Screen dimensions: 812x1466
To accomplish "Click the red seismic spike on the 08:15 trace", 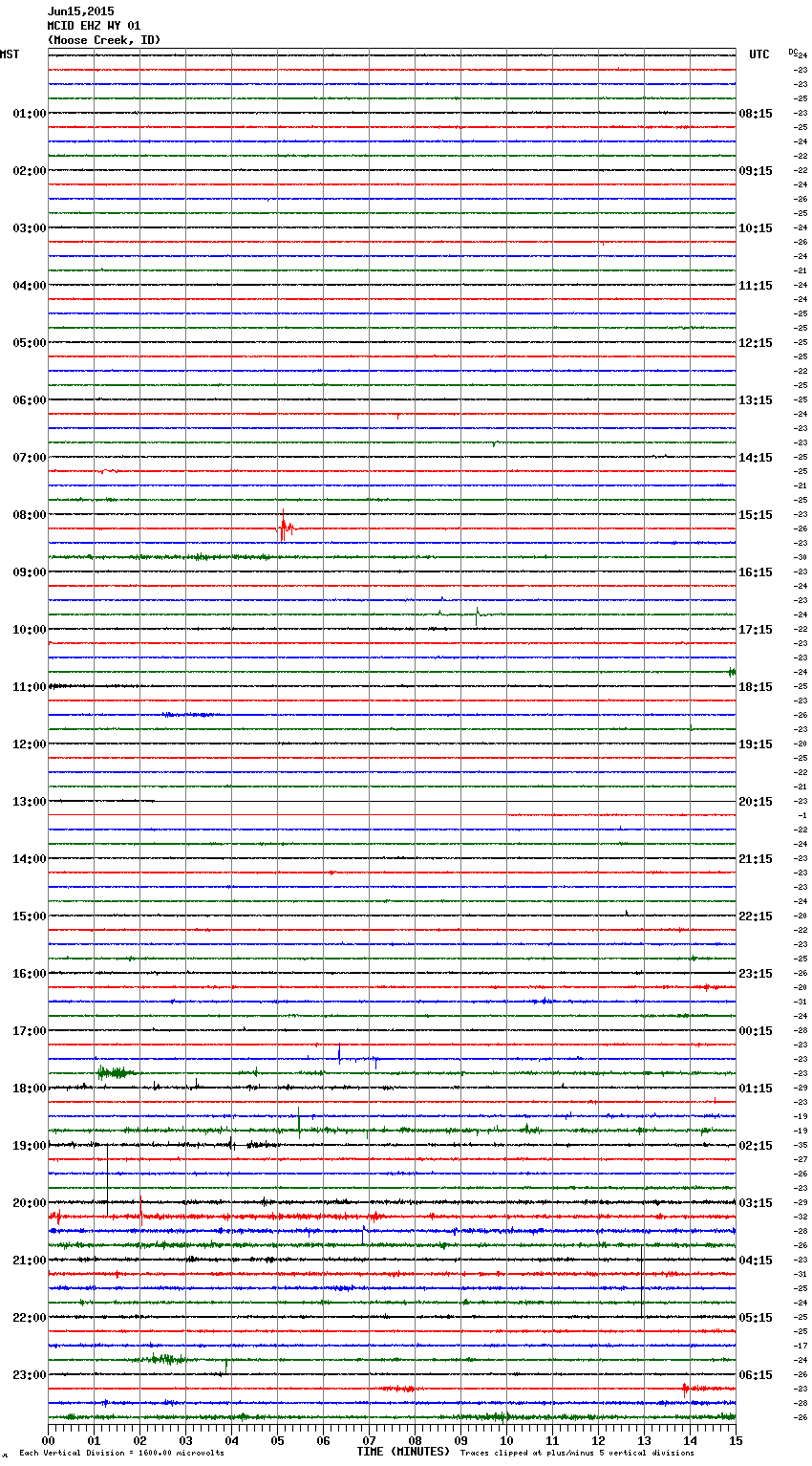I will coord(284,526).
